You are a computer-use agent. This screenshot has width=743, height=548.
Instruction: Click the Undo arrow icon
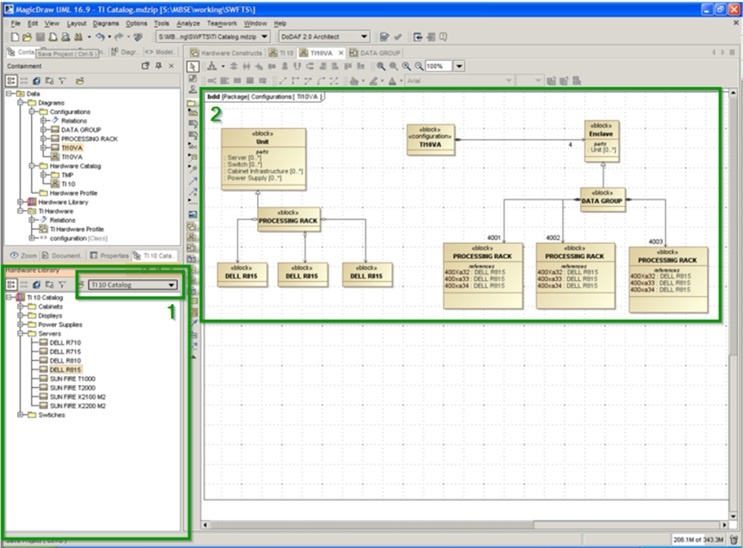100,37
